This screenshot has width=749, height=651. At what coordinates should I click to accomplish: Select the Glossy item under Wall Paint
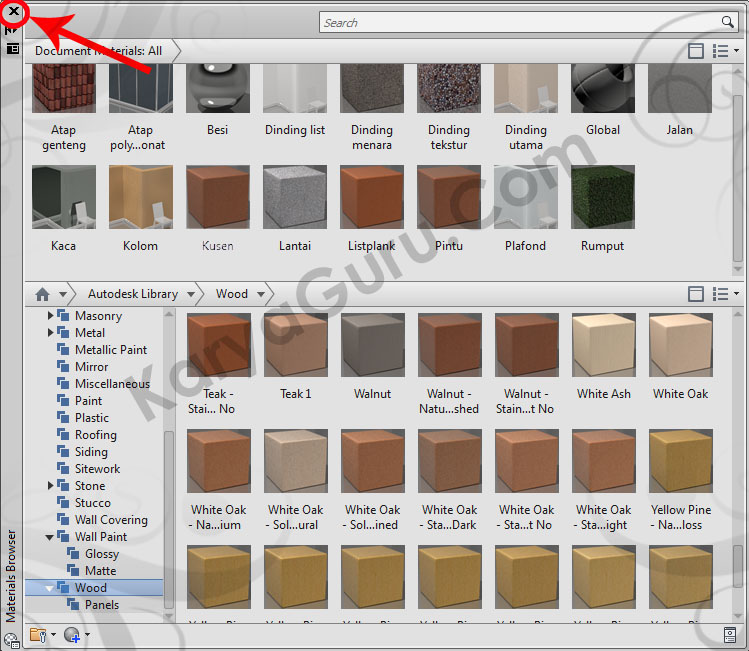coord(101,554)
